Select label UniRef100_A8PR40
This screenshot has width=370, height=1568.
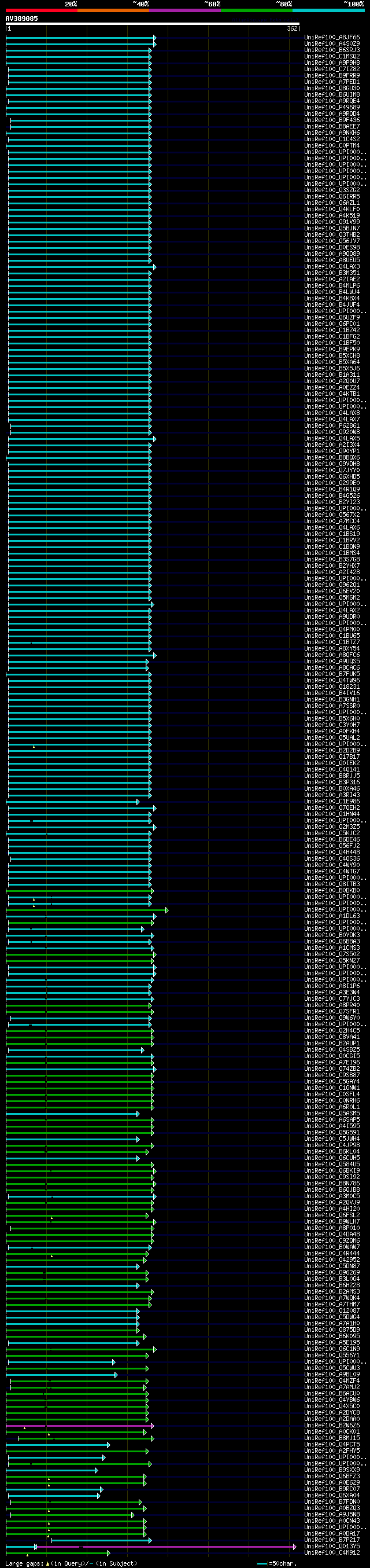click(x=332, y=1005)
